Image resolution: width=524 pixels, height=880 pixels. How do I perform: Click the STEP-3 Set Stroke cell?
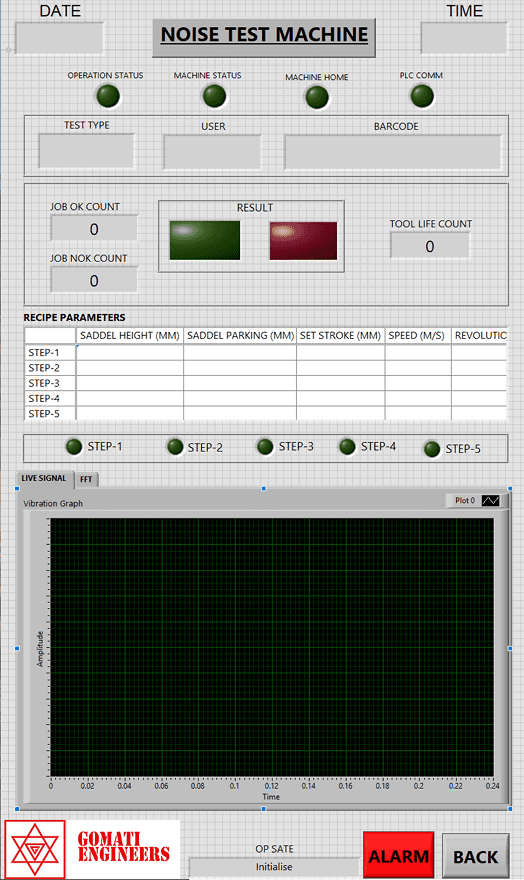341,383
